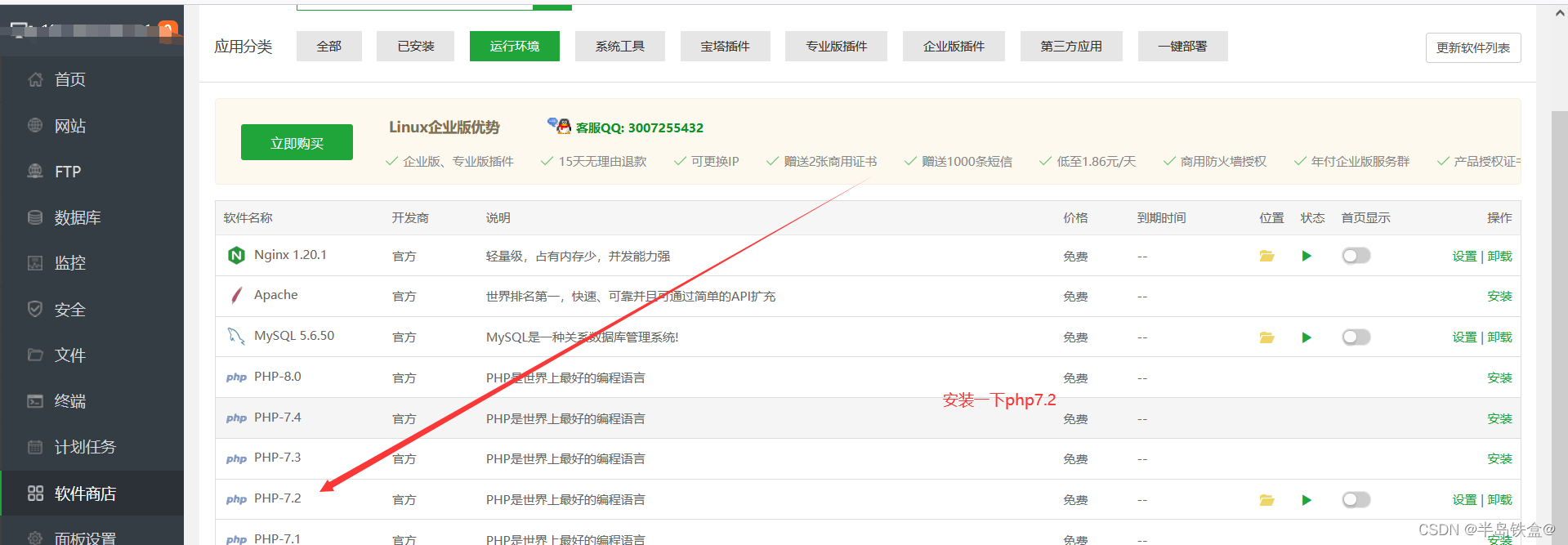
Task: Click the PHP-7.2 php icon
Action: 236,499
